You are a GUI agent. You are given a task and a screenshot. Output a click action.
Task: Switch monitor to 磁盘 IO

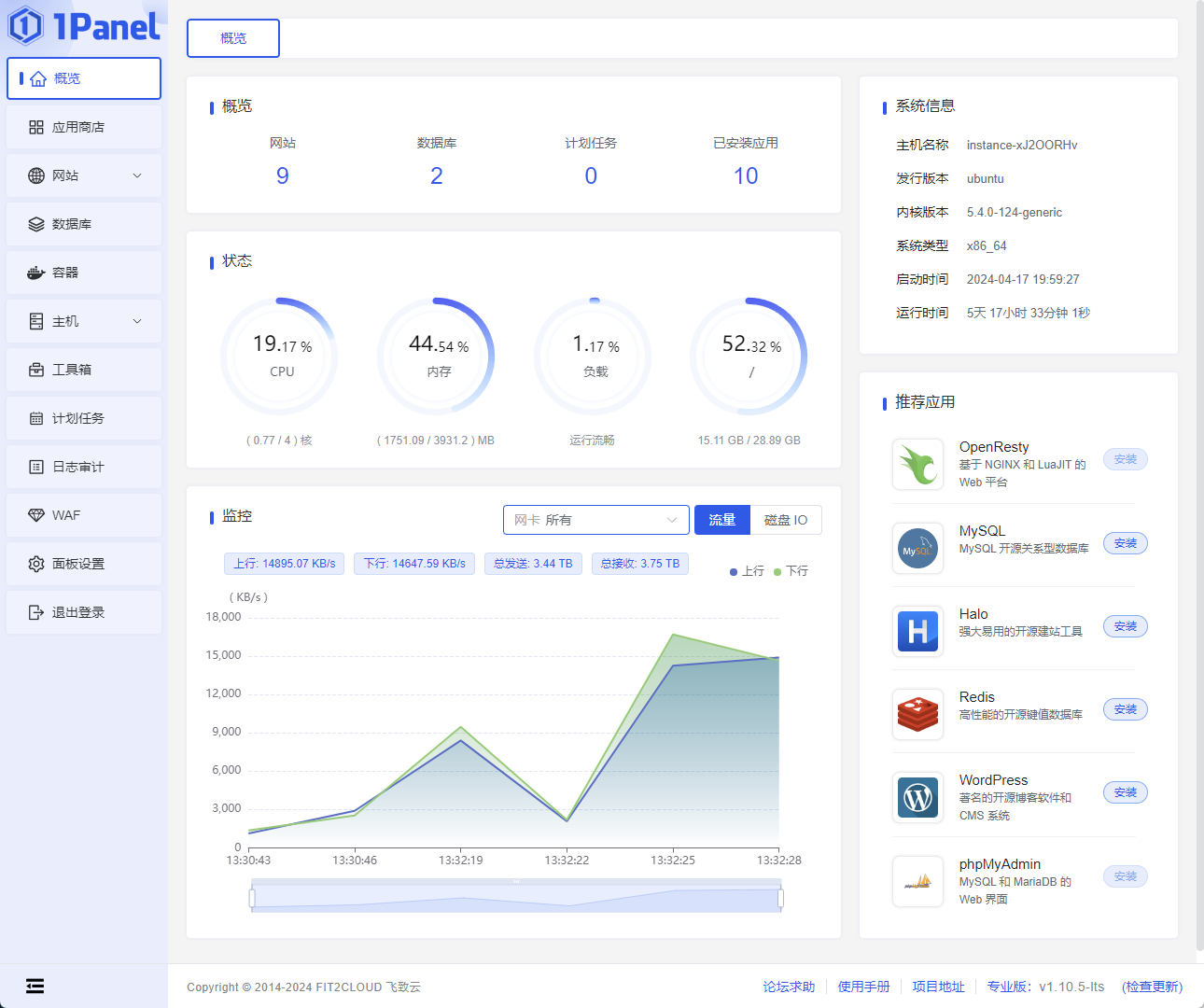tap(785, 520)
